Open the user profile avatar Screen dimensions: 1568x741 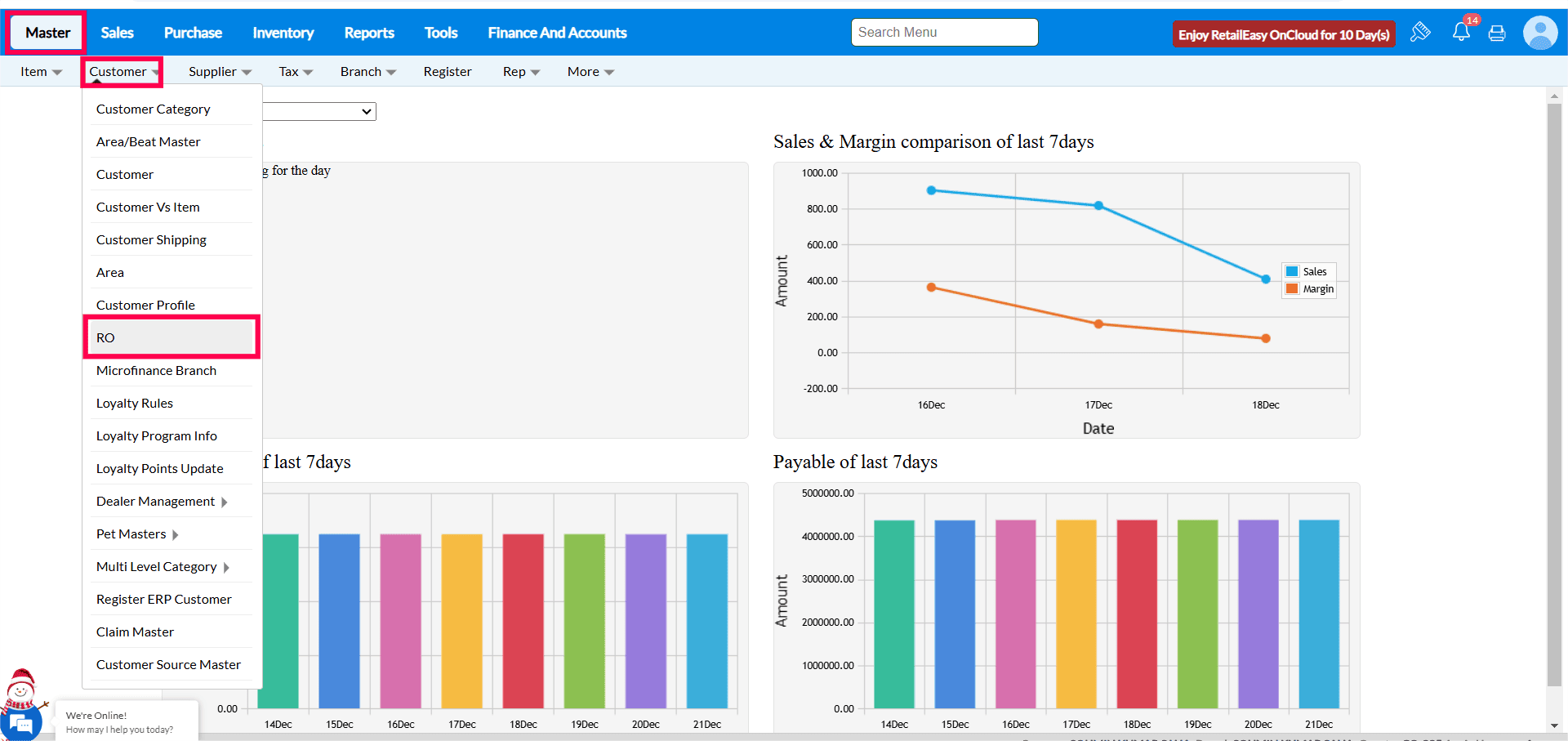coord(1540,33)
